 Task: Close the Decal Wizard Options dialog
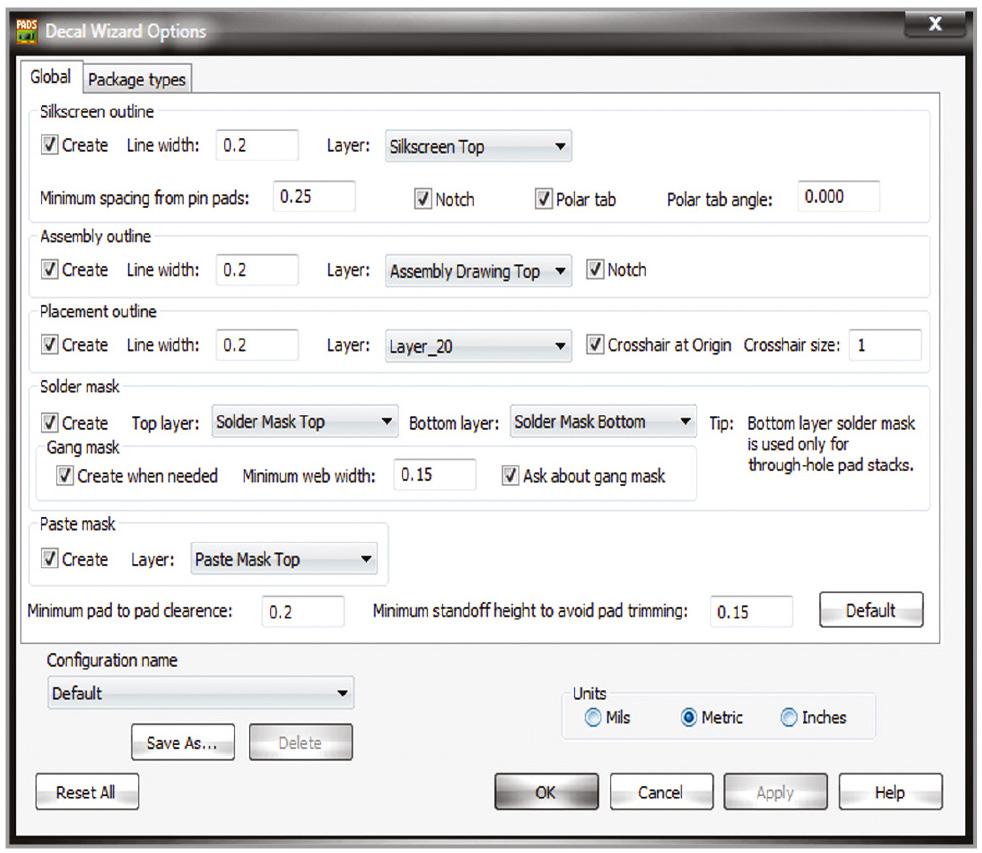pyautogui.click(x=935, y=25)
